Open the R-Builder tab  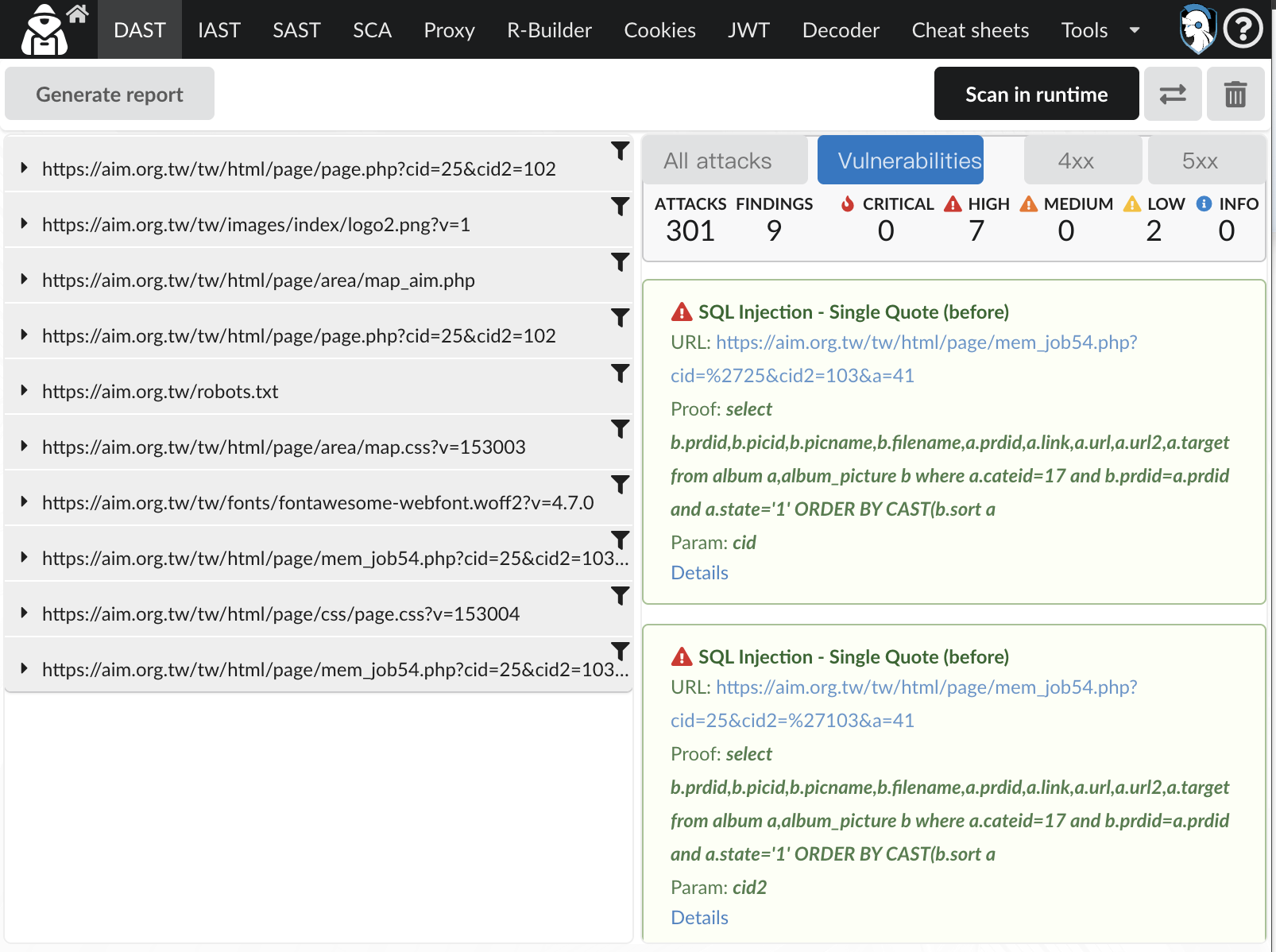tap(549, 29)
